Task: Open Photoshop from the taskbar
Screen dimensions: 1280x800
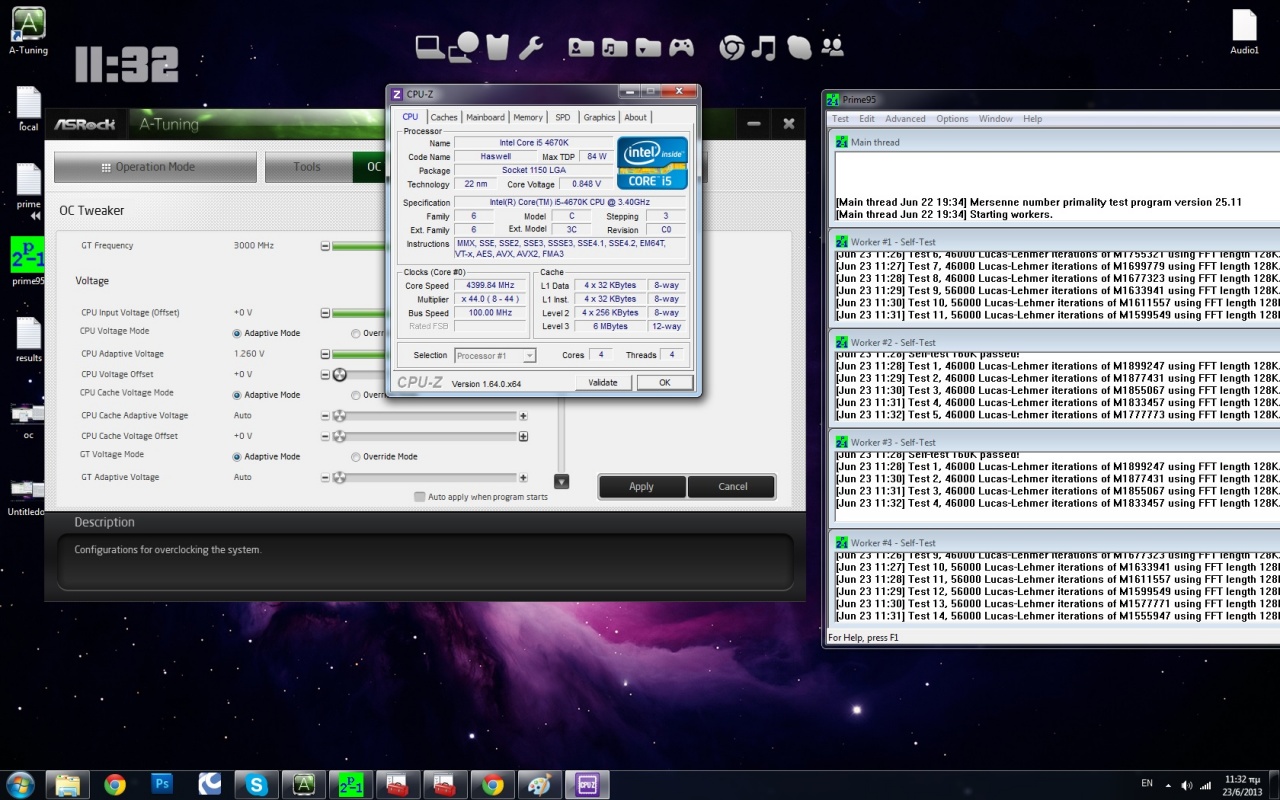Action: pos(162,785)
